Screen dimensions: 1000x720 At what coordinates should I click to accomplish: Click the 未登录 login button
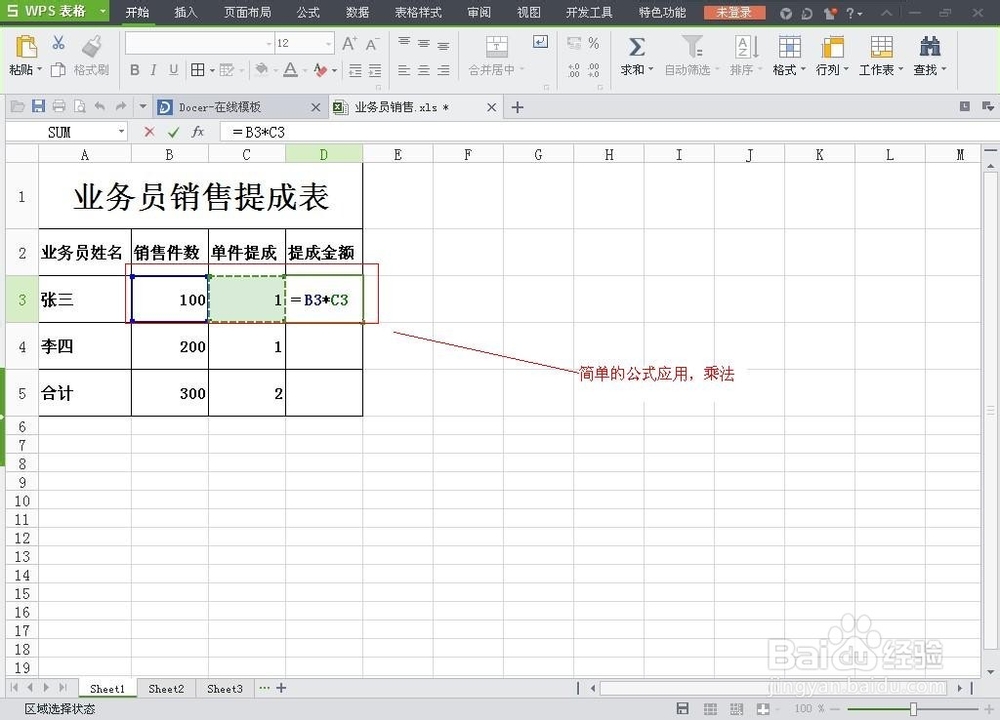click(x=735, y=12)
